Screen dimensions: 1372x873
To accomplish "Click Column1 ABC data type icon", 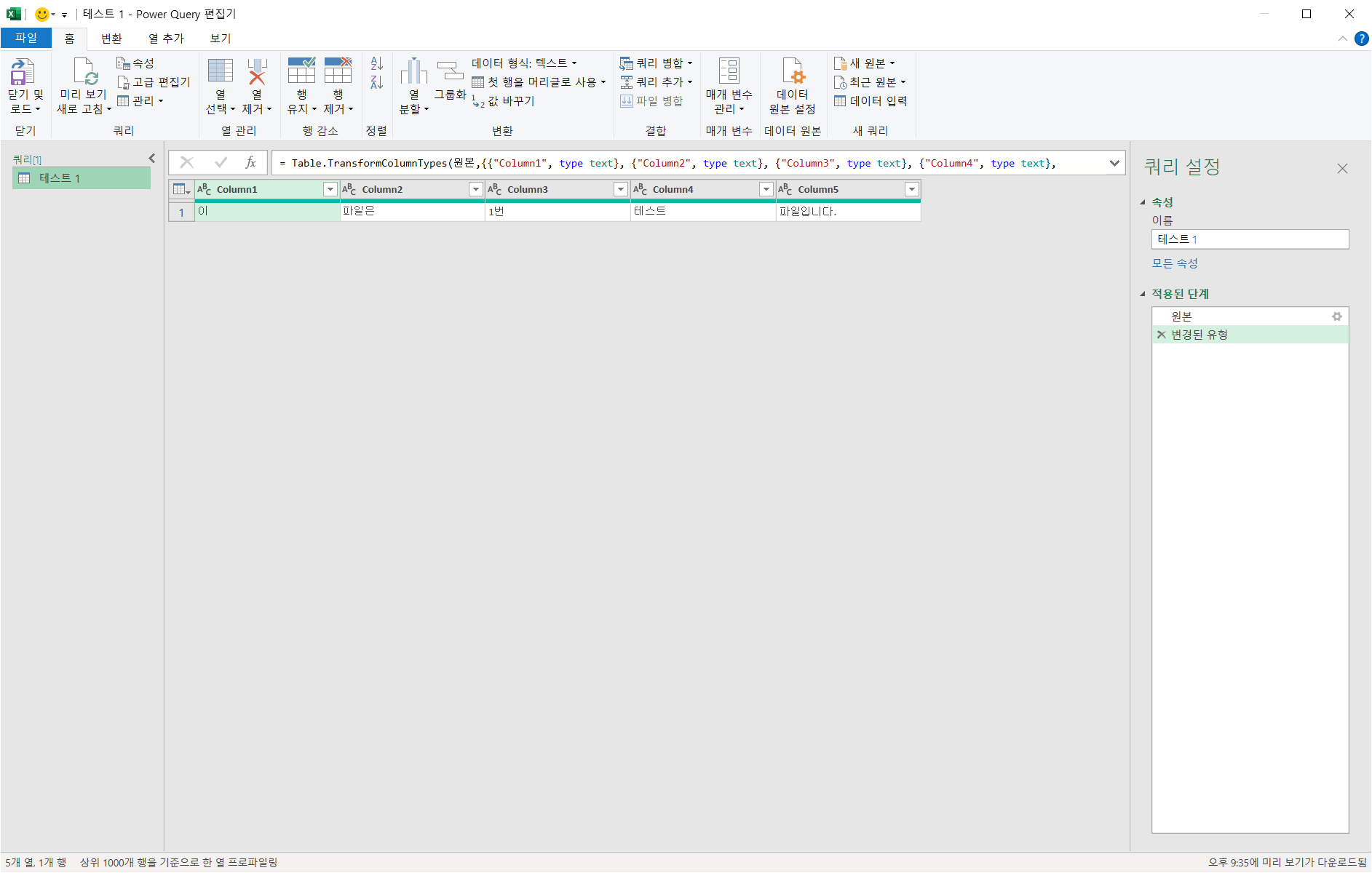I will point(205,189).
